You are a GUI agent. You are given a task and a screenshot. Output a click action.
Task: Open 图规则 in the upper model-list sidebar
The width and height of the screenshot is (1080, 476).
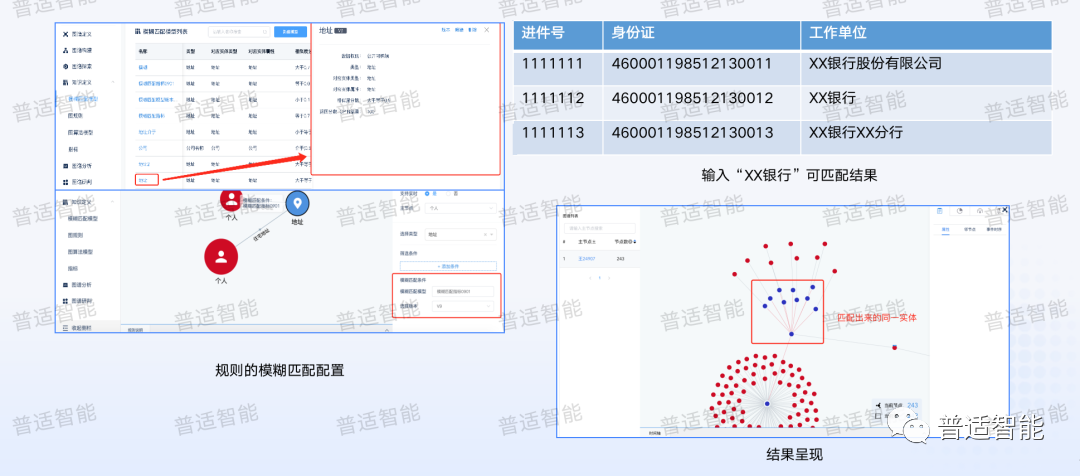point(75,116)
